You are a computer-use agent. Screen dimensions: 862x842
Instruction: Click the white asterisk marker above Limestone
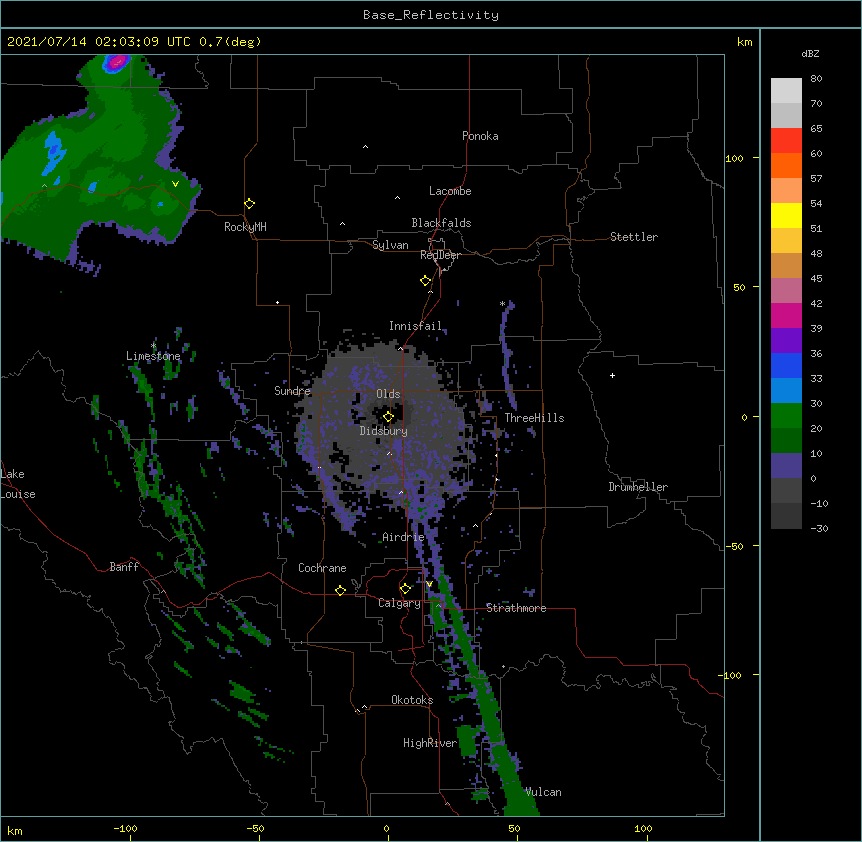pyautogui.click(x=153, y=345)
